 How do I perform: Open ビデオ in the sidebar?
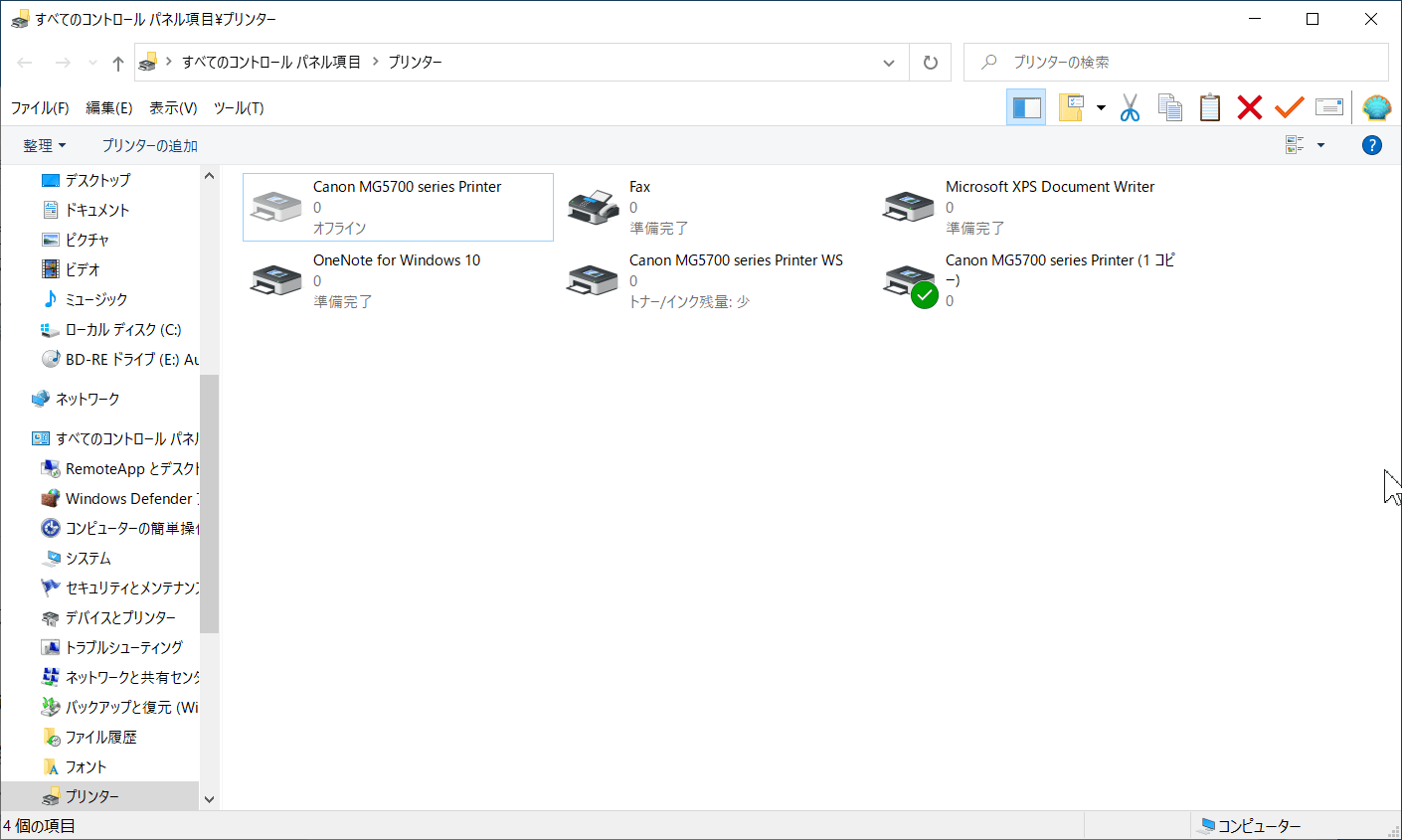(x=83, y=269)
